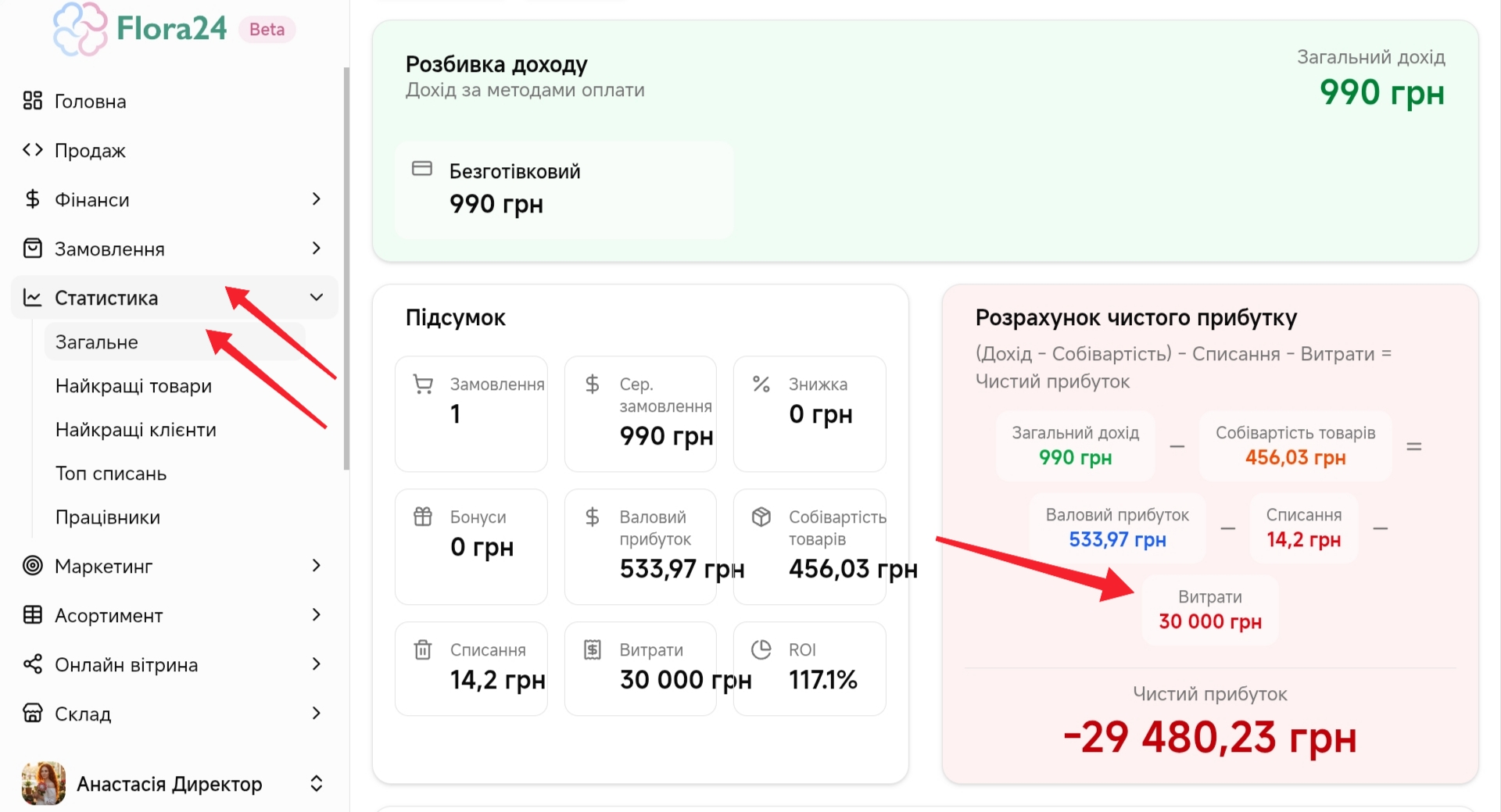Click the Асортимент table icon
The width and height of the screenshot is (1501, 812).
(33, 615)
